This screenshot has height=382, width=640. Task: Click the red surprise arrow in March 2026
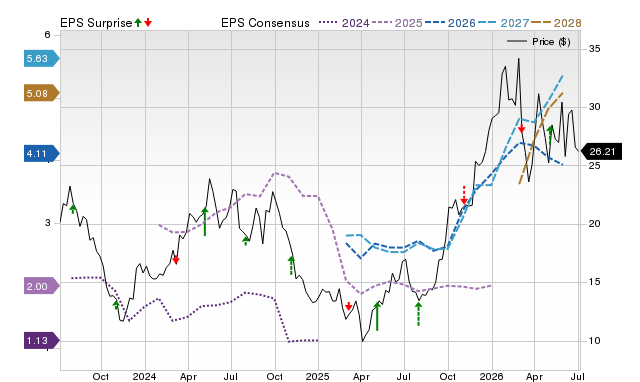pyautogui.click(x=521, y=129)
